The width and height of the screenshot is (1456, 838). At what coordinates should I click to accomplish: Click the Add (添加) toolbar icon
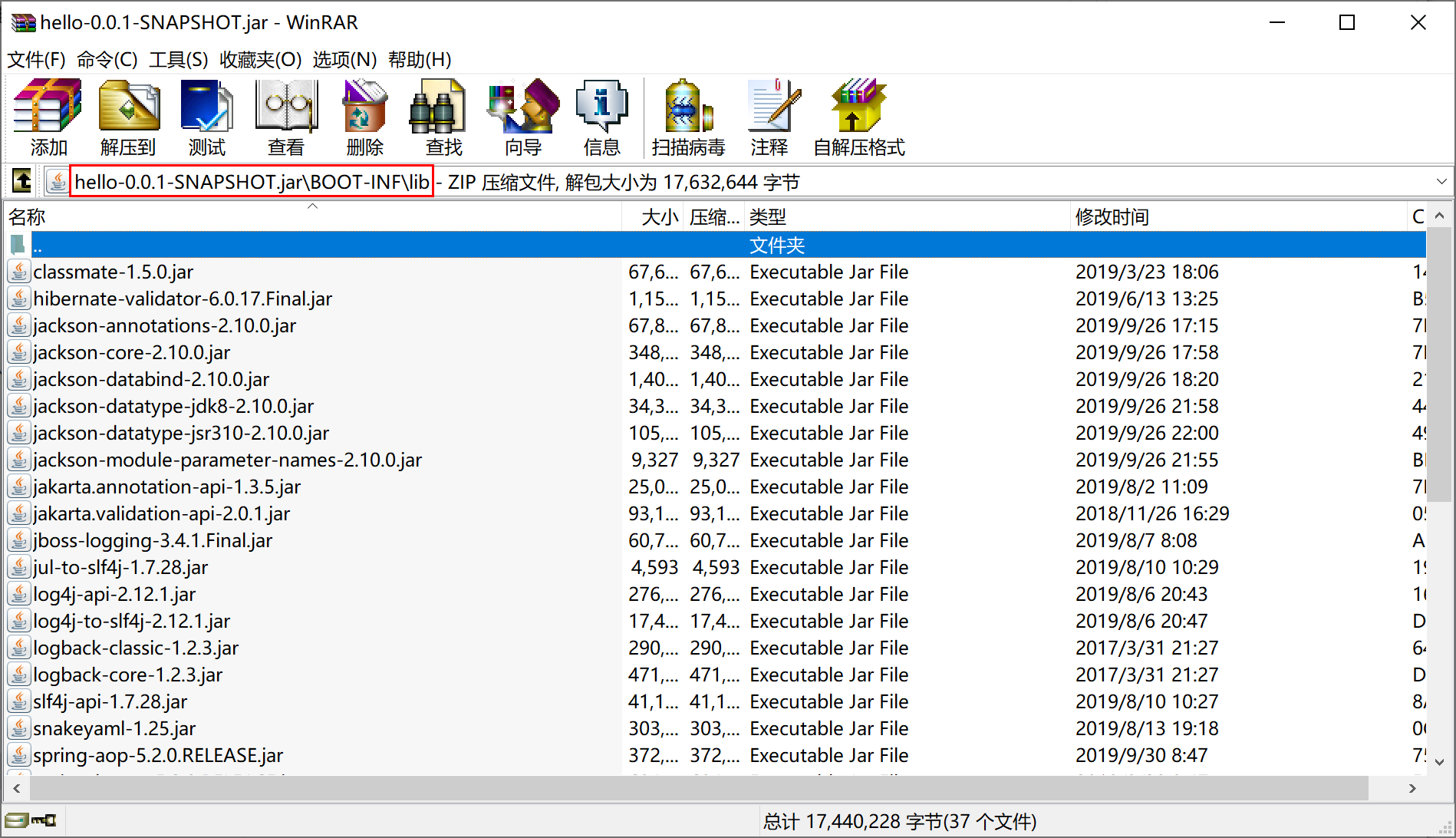tap(48, 117)
